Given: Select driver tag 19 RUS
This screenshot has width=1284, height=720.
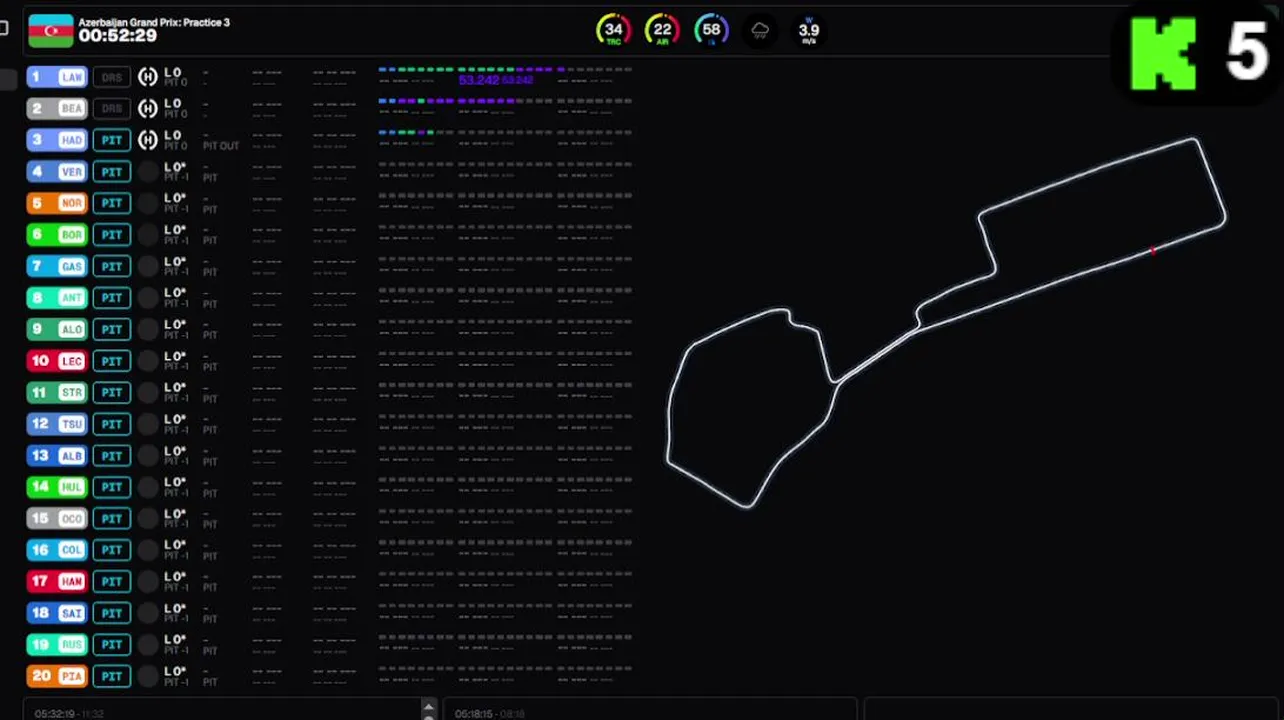Looking at the screenshot, I should (57, 644).
